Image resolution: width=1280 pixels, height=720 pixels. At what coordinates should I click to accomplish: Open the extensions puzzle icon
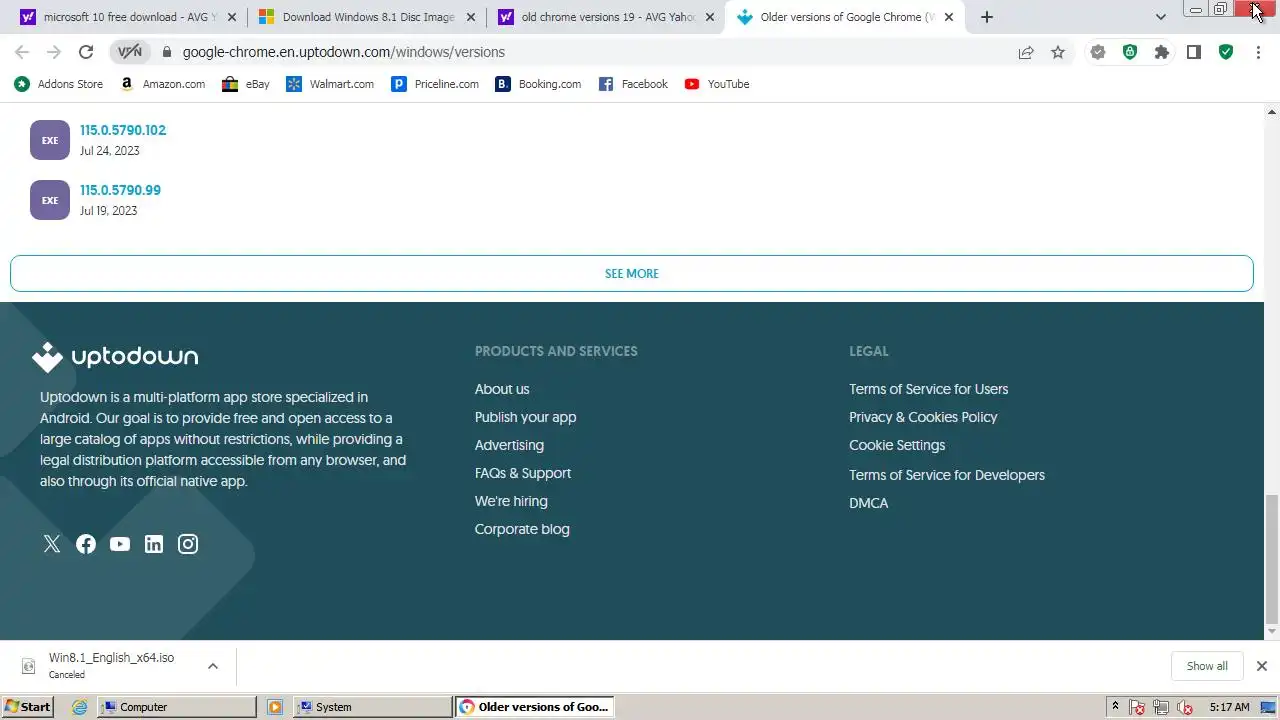[1162, 52]
